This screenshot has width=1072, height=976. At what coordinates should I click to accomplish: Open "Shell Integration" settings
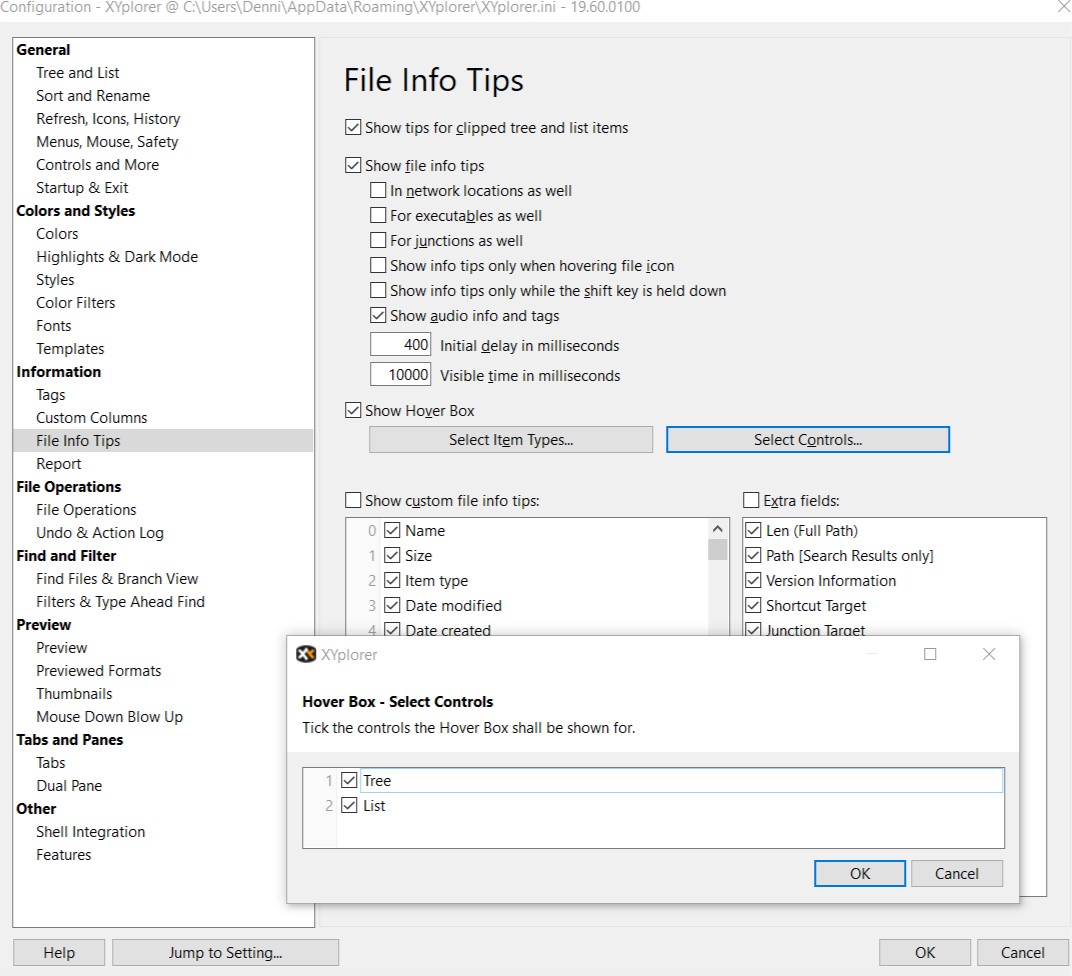[90, 831]
